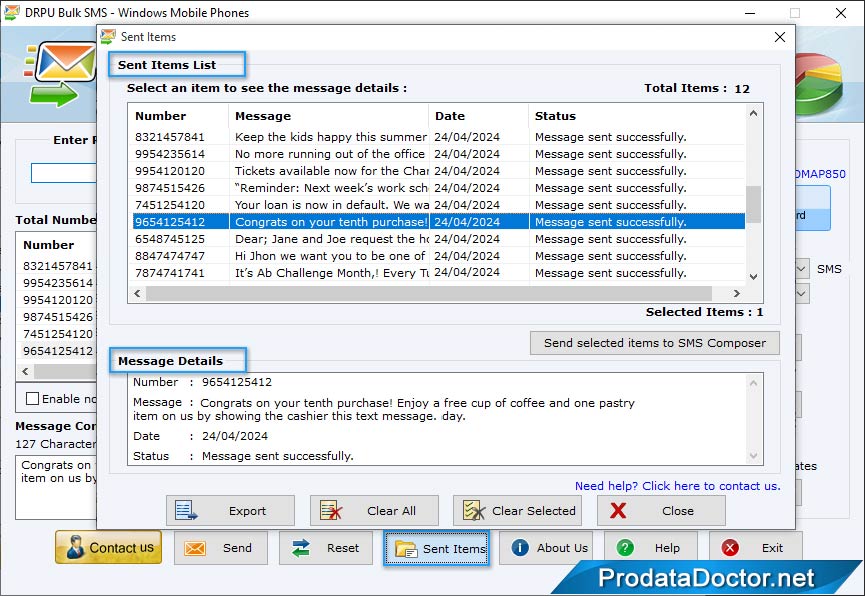Click the main window Send button
The height and width of the screenshot is (596, 865).
click(221, 548)
